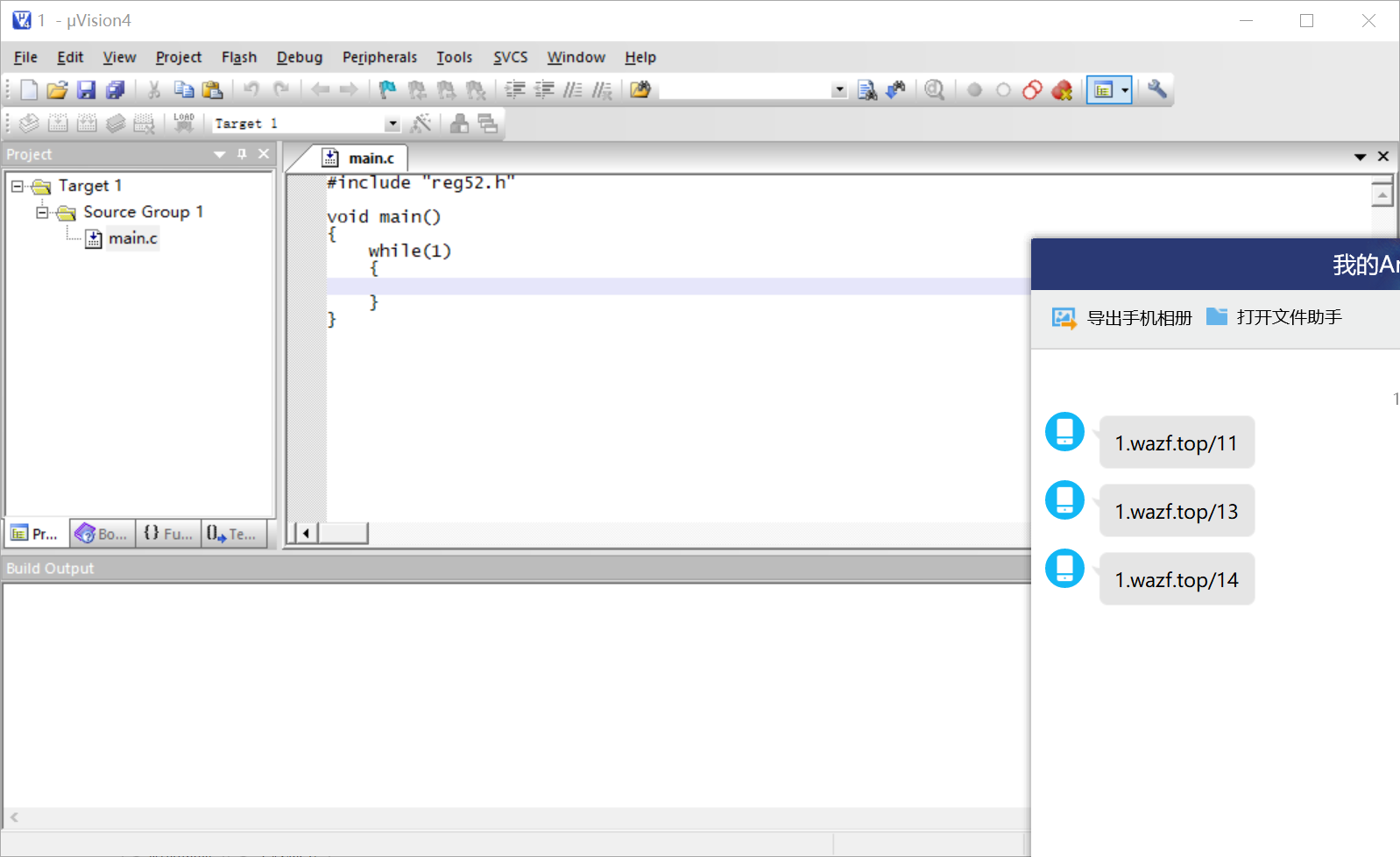Open the Project menu
1400x857 pixels.
click(179, 57)
